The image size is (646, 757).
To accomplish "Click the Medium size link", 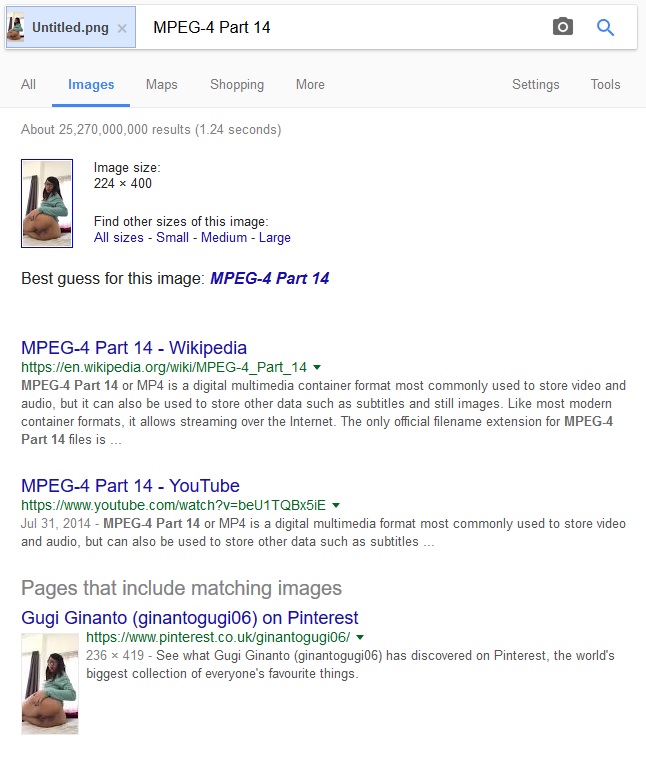I will click(x=224, y=238).
